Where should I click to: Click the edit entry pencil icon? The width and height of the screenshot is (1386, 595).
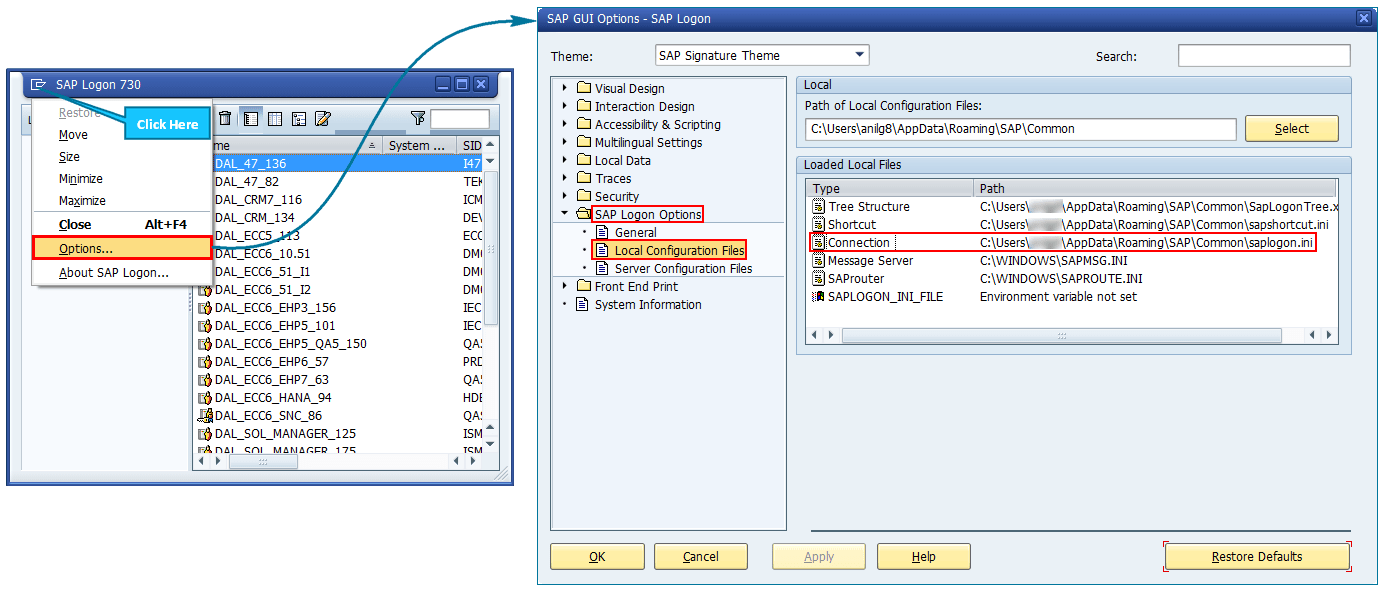point(321,117)
